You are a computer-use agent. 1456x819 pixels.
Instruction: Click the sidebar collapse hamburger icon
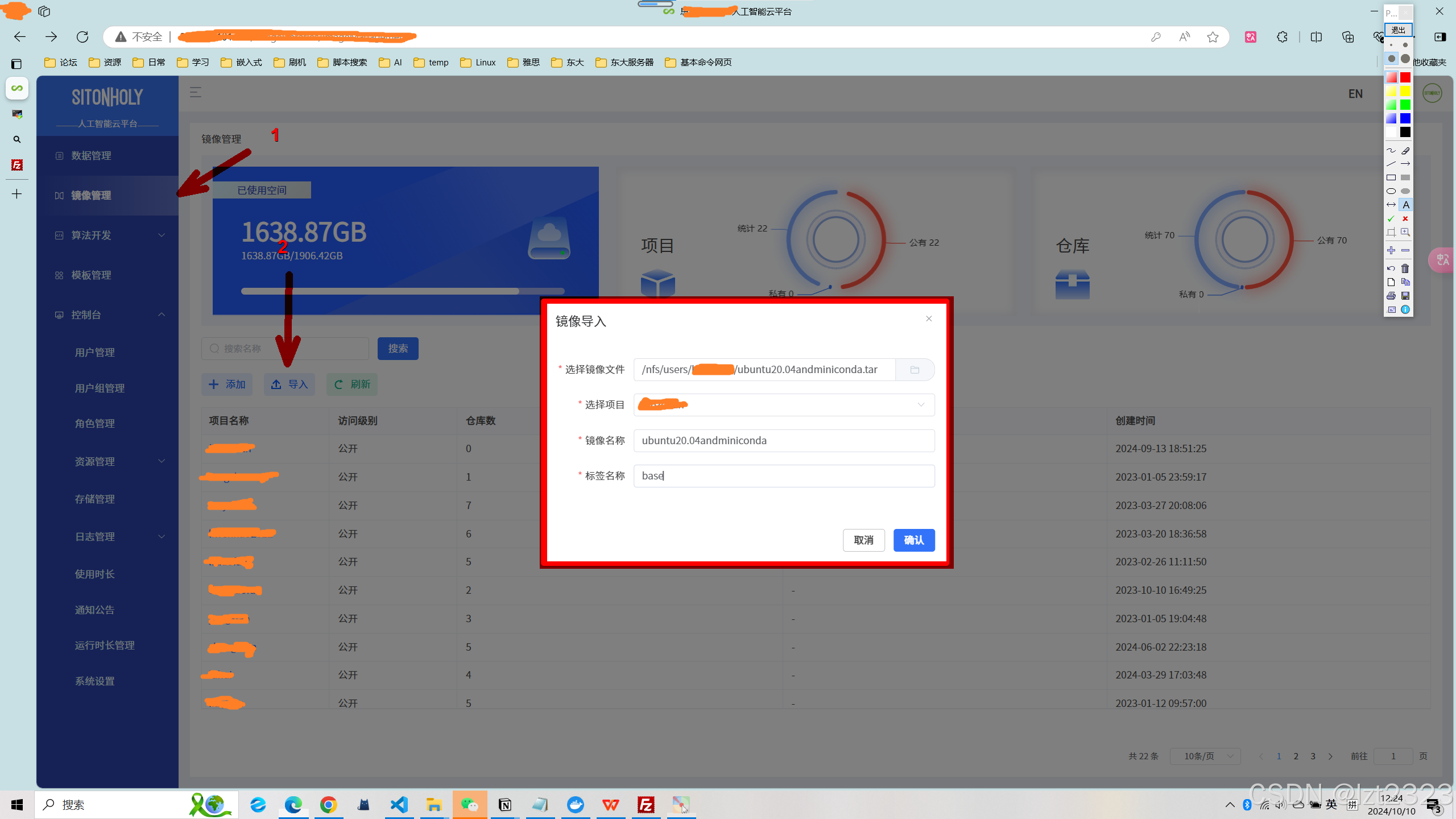pos(196,92)
